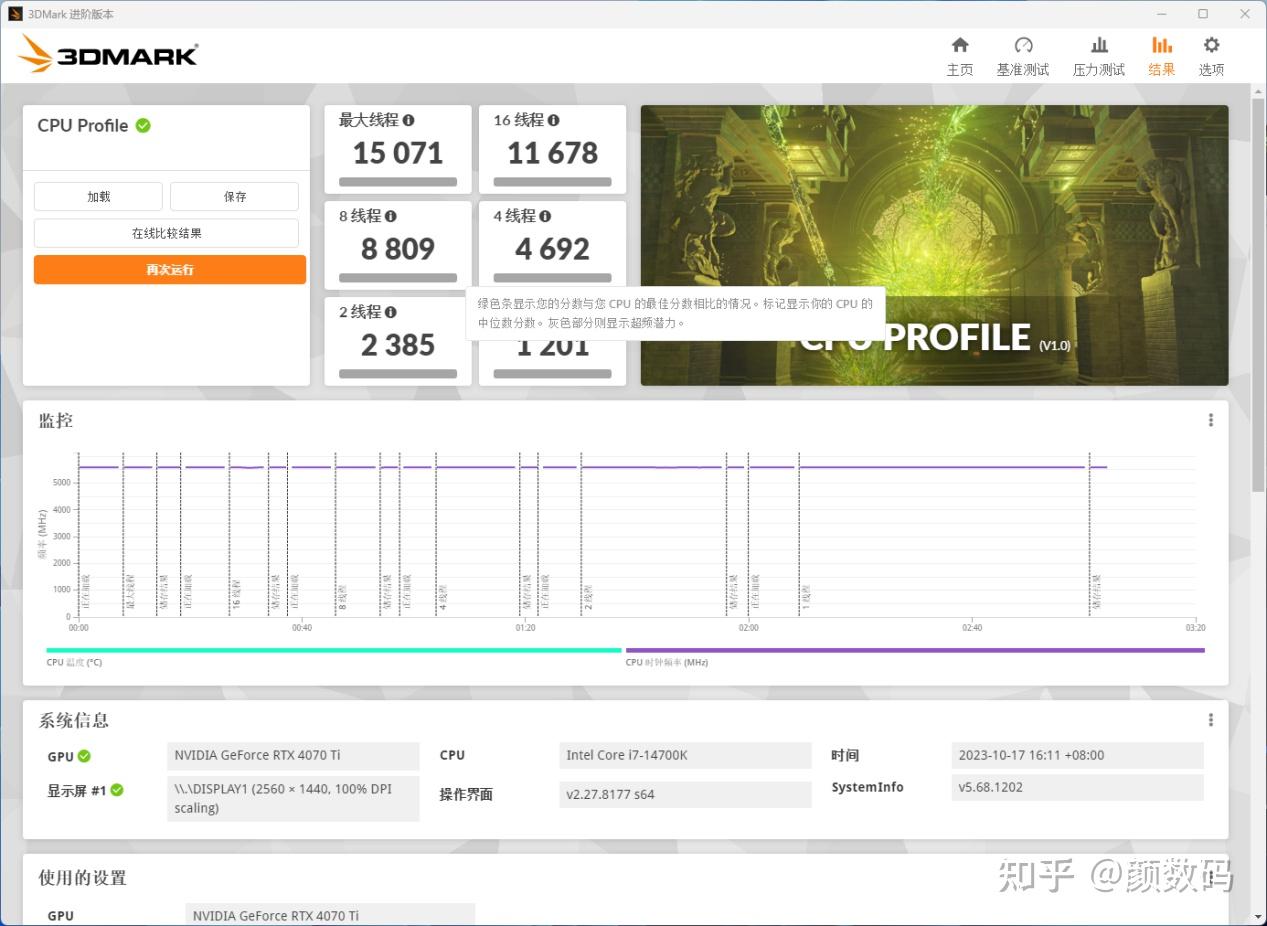Toggle the CPU 温度 legend in the chart
Screen dimensions: 1267x926
[72, 661]
